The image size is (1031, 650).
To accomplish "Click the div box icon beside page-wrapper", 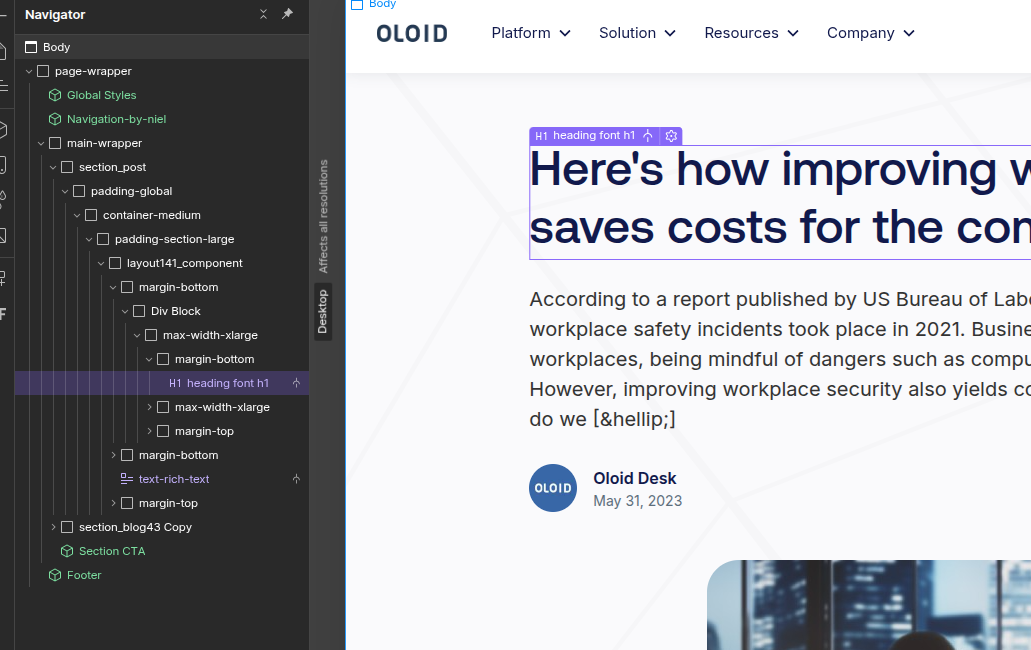I will pyautogui.click(x=43, y=71).
